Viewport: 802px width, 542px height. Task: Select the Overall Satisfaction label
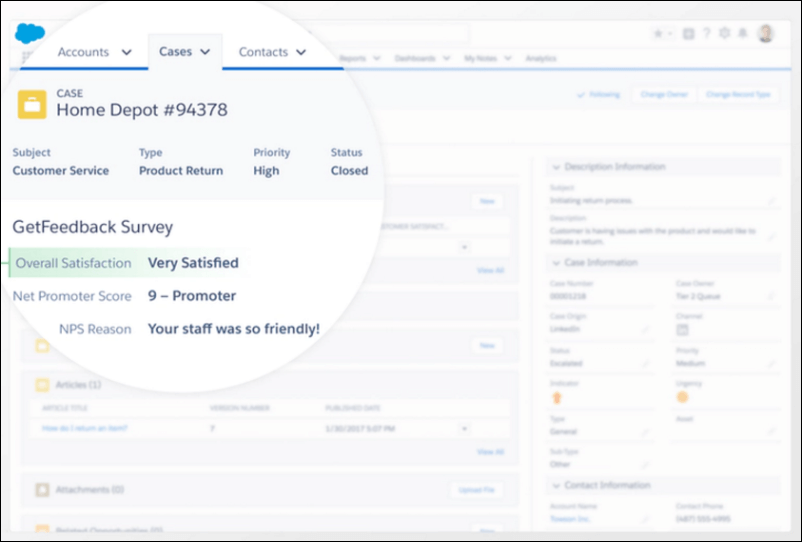pos(74,263)
